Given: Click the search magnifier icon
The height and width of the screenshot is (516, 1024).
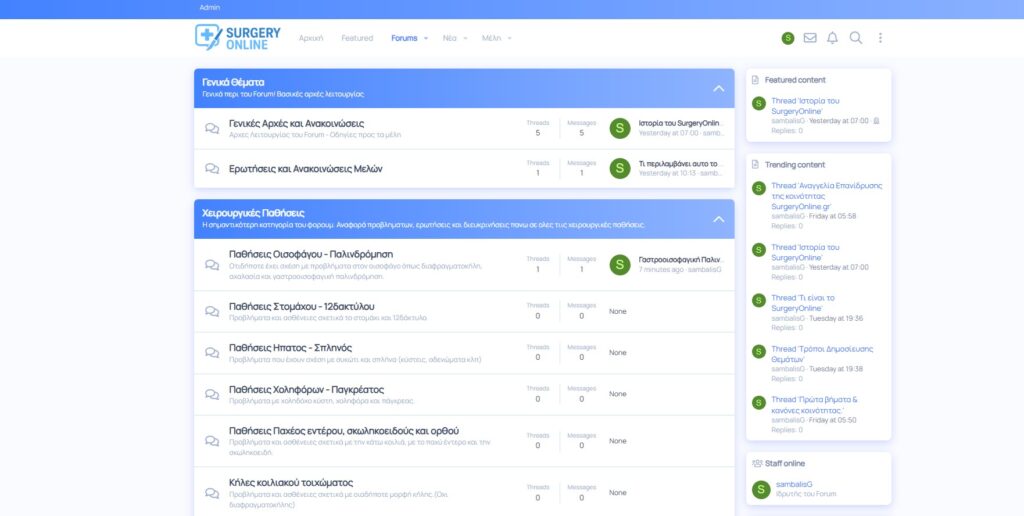Looking at the screenshot, I should point(856,38).
